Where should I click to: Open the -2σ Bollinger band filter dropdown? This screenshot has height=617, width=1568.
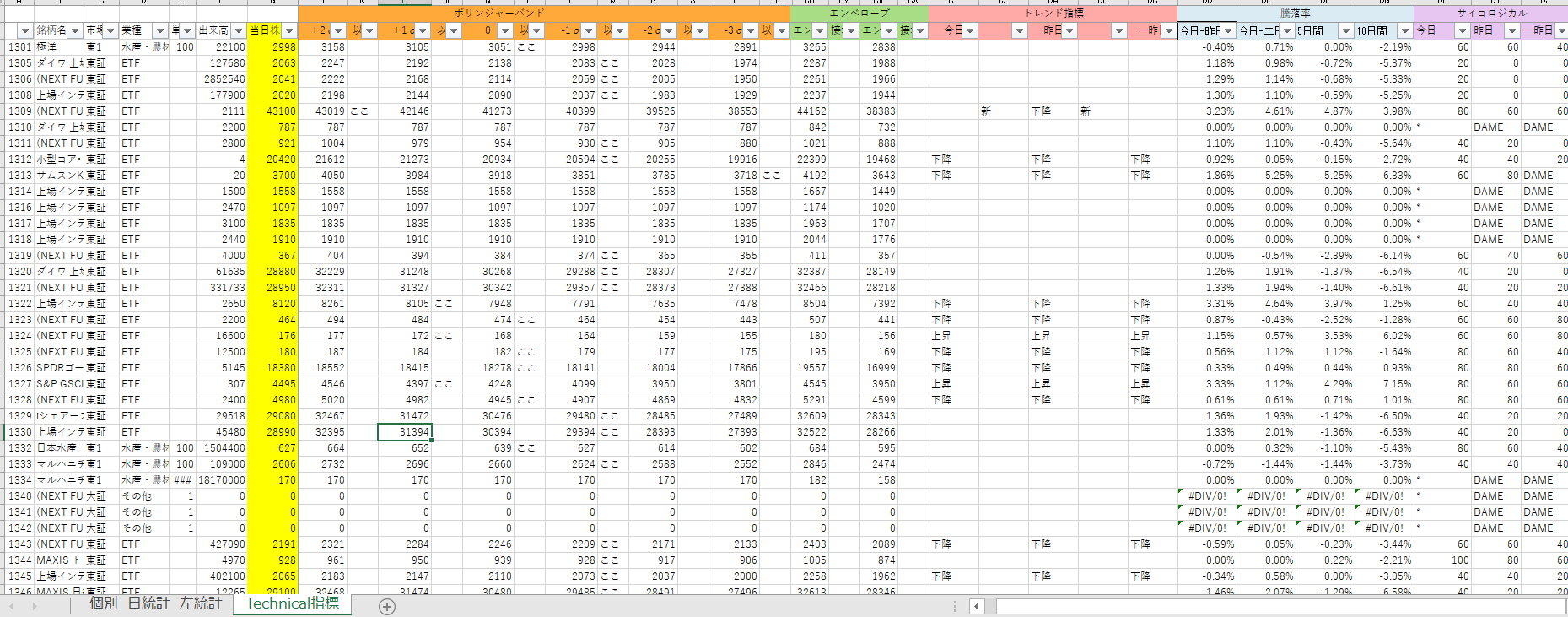pos(669,31)
